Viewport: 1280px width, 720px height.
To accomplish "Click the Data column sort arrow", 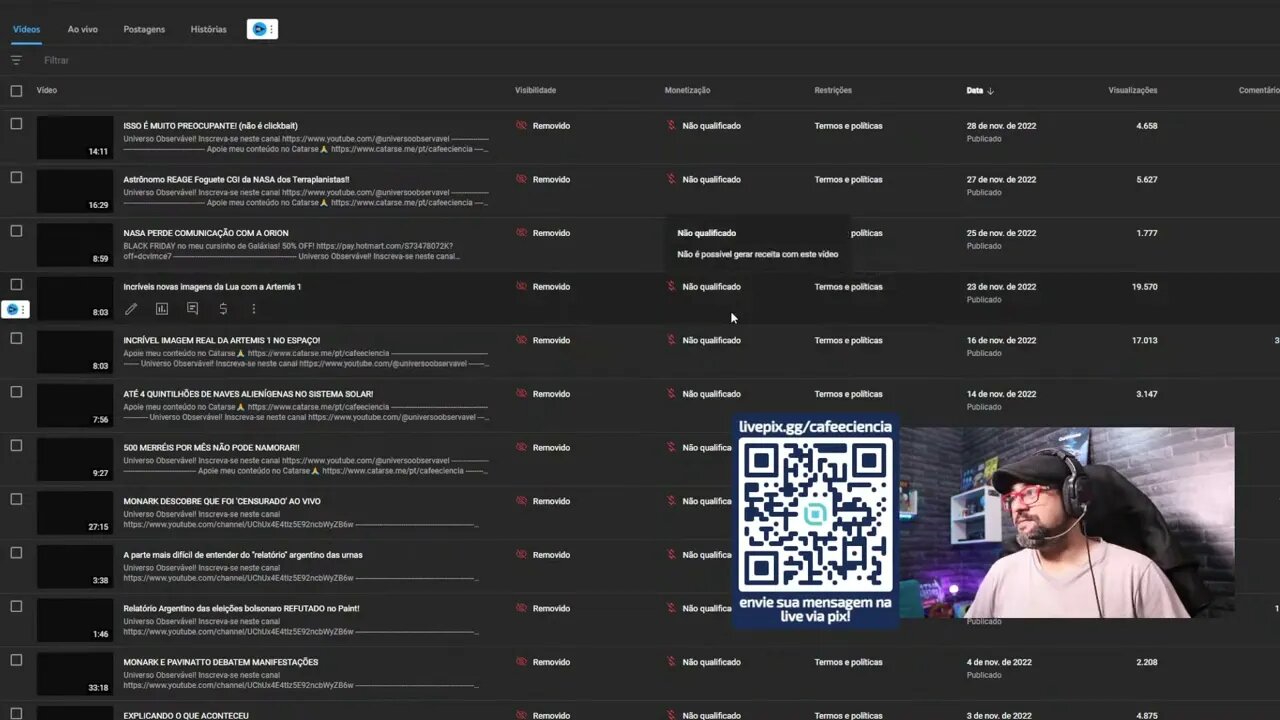I will [x=990, y=91].
